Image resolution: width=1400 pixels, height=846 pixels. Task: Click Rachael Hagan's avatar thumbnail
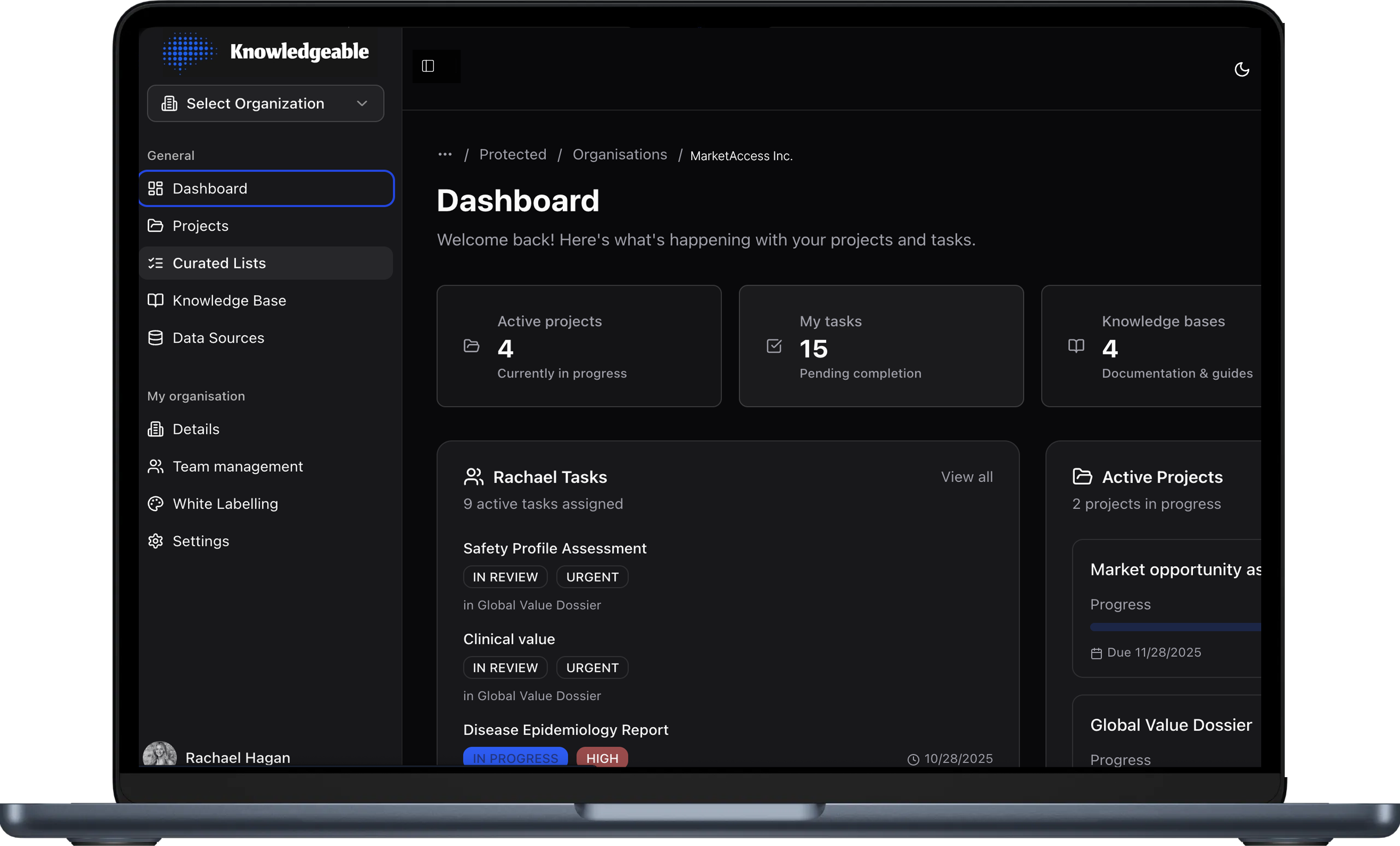coord(160,755)
